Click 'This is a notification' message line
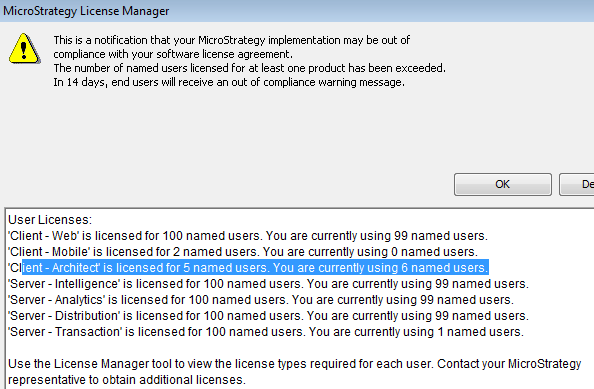Screen dimensions: 594x389 [231, 40]
